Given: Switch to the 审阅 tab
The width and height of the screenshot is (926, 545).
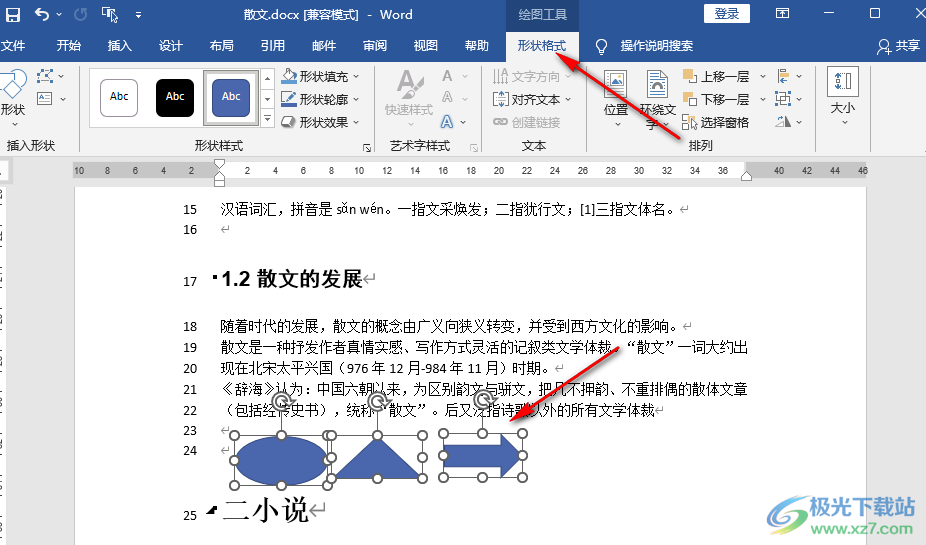Looking at the screenshot, I should pyautogui.click(x=374, y=45).
